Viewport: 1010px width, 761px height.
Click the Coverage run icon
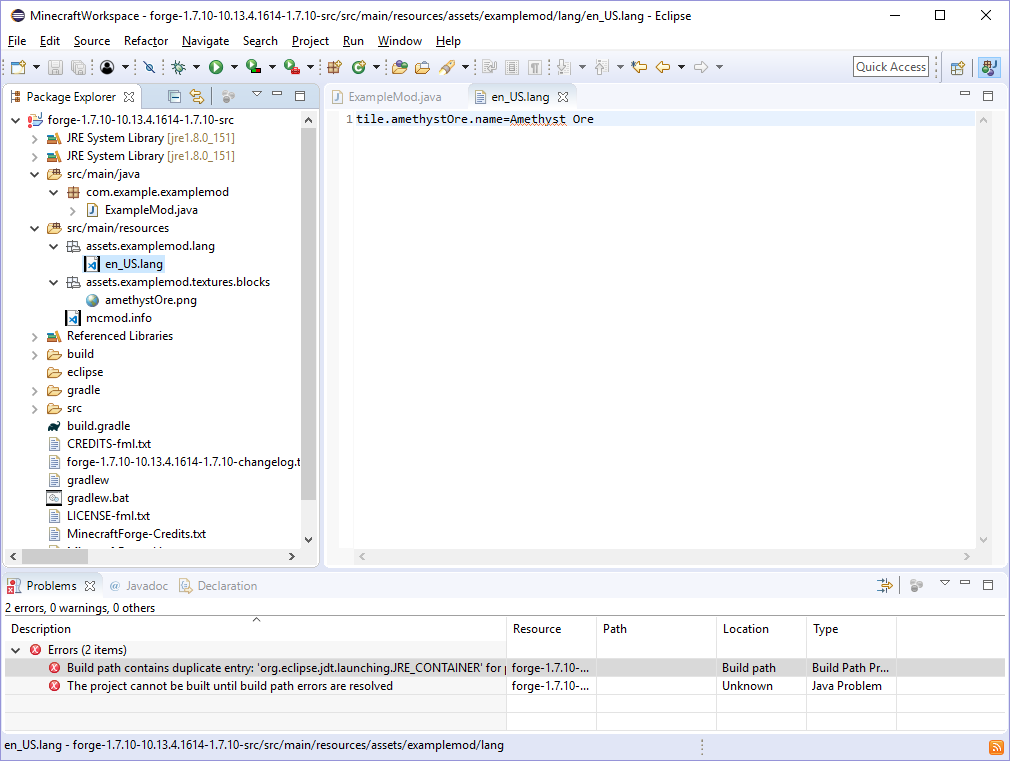coord(253,67)
